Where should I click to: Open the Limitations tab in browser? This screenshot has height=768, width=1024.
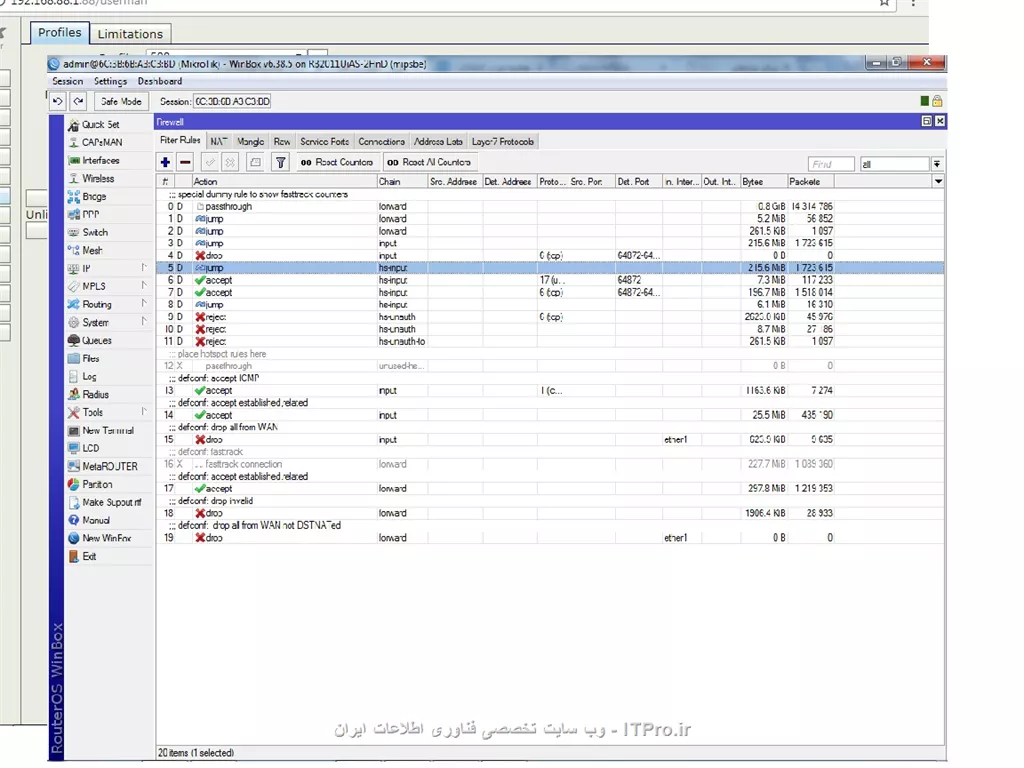click(130, 34)
